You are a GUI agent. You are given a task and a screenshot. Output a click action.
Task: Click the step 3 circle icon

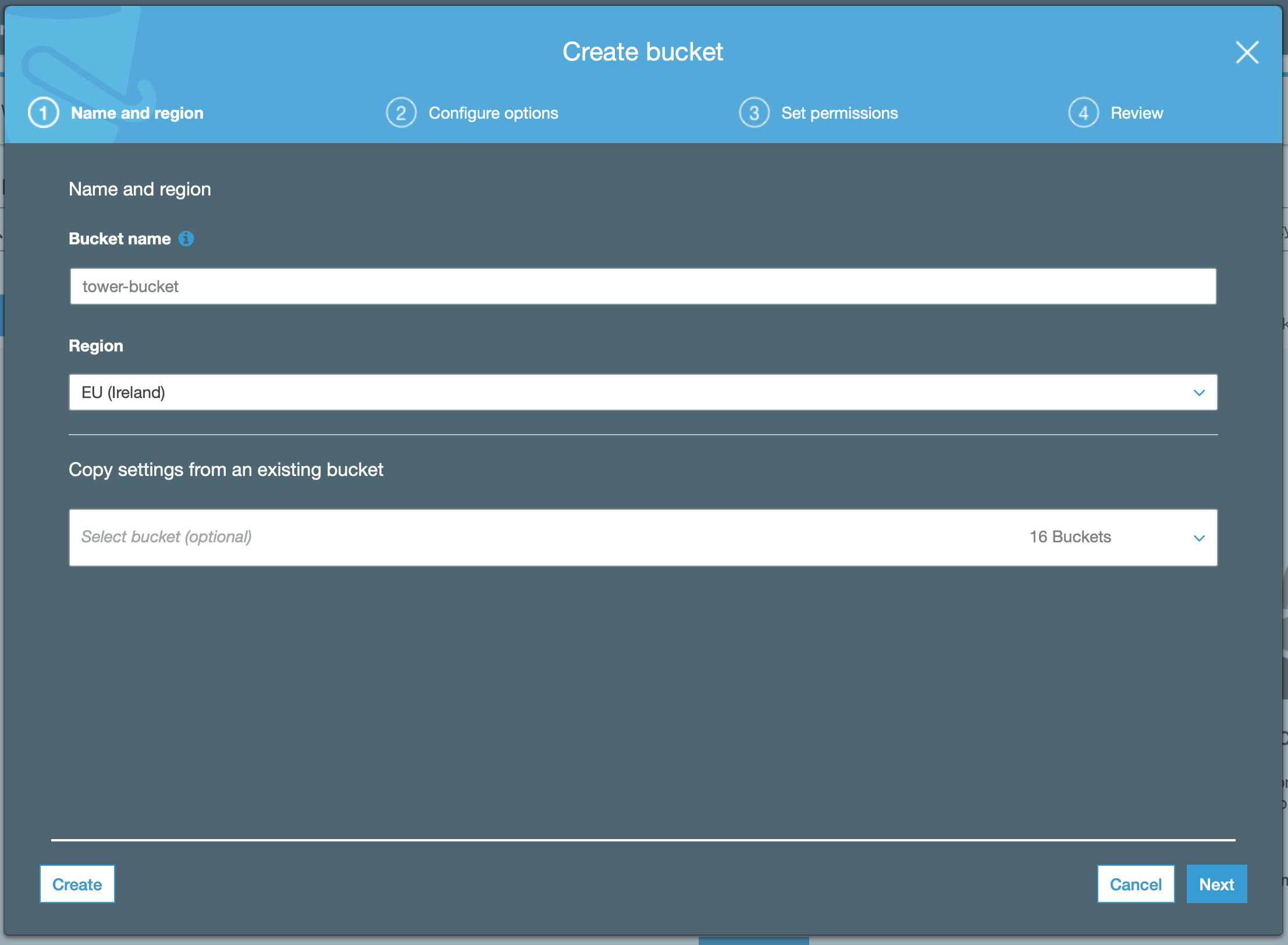coord(754,113)
